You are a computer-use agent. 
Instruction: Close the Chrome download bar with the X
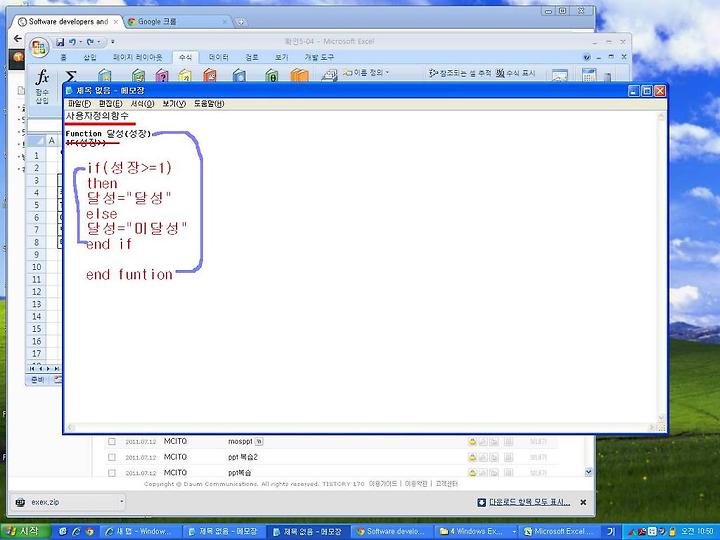pos(583,502)
